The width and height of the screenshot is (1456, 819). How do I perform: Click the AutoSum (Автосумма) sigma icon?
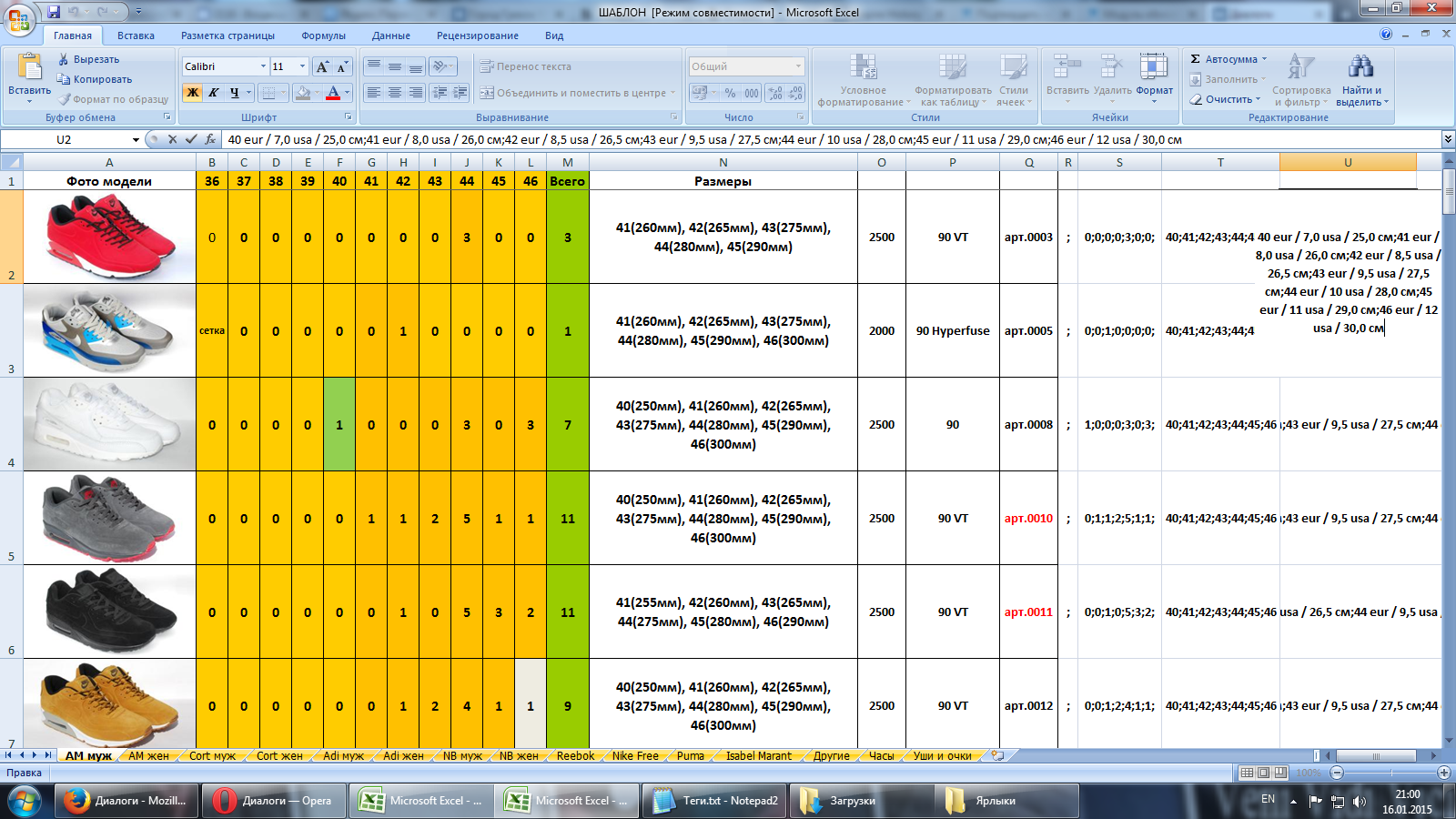pyautogui.click(x=1196, y=59)
